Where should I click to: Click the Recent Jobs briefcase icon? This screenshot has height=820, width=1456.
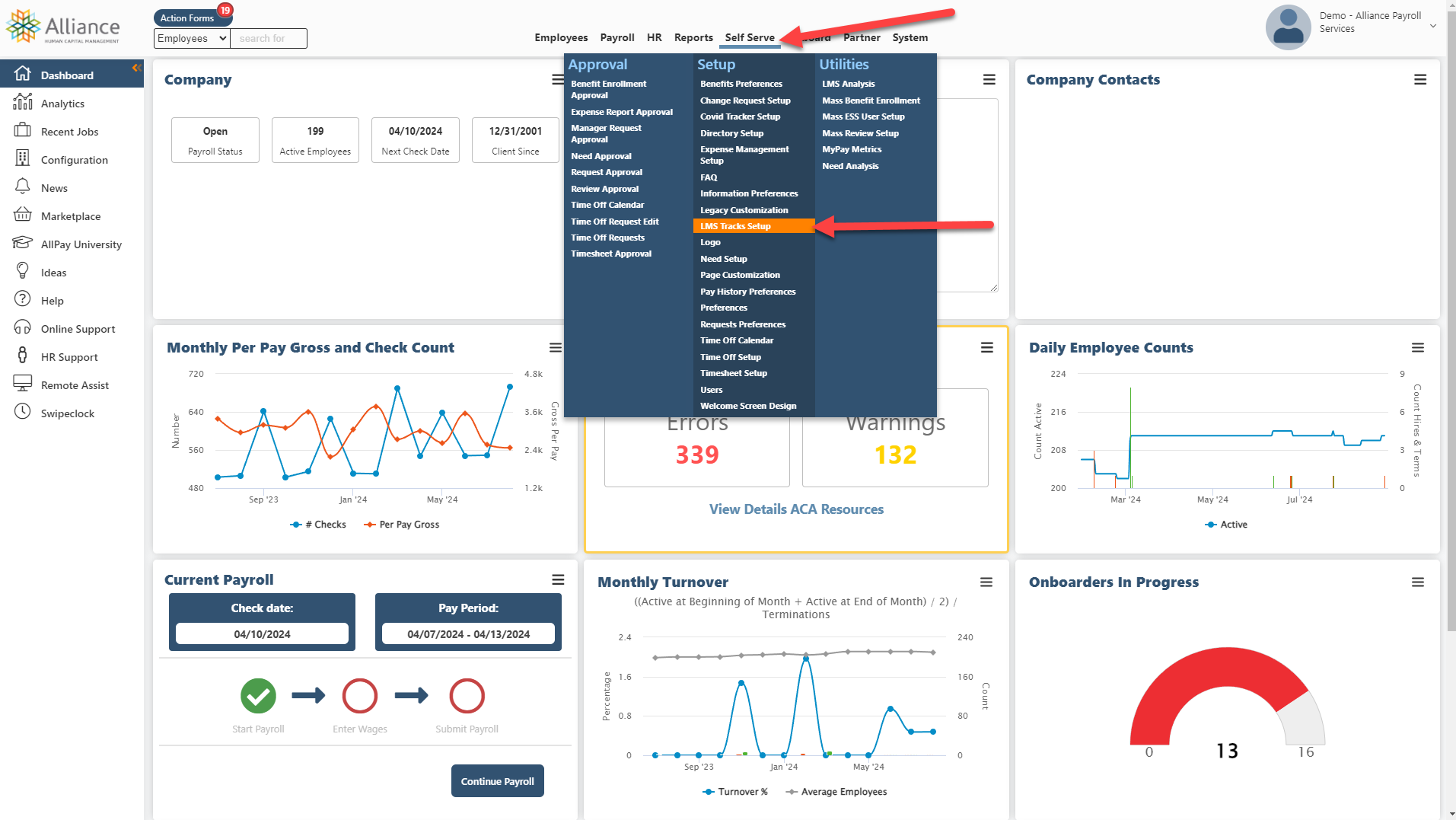pyautogui.click(x=23, y=130)
